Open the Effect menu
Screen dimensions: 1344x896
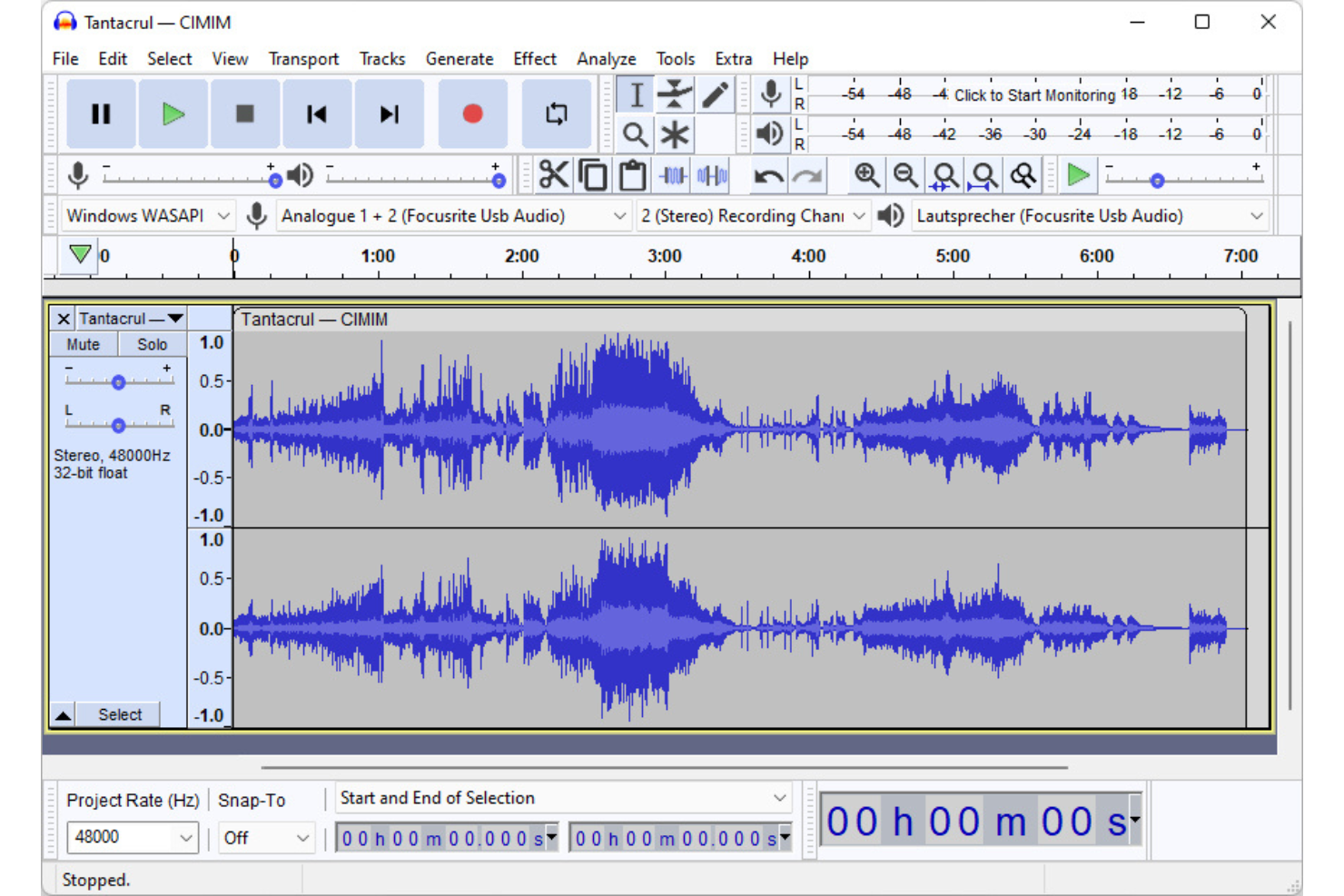(x=535, y=59)
